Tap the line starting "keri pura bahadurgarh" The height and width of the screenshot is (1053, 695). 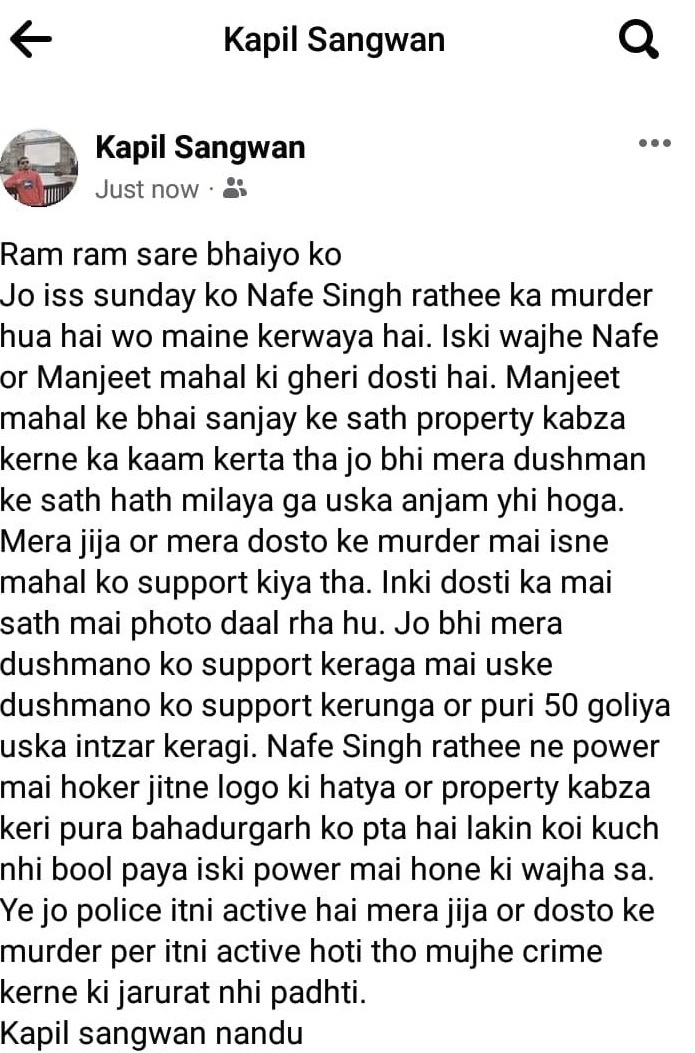[x=329, y=829]
